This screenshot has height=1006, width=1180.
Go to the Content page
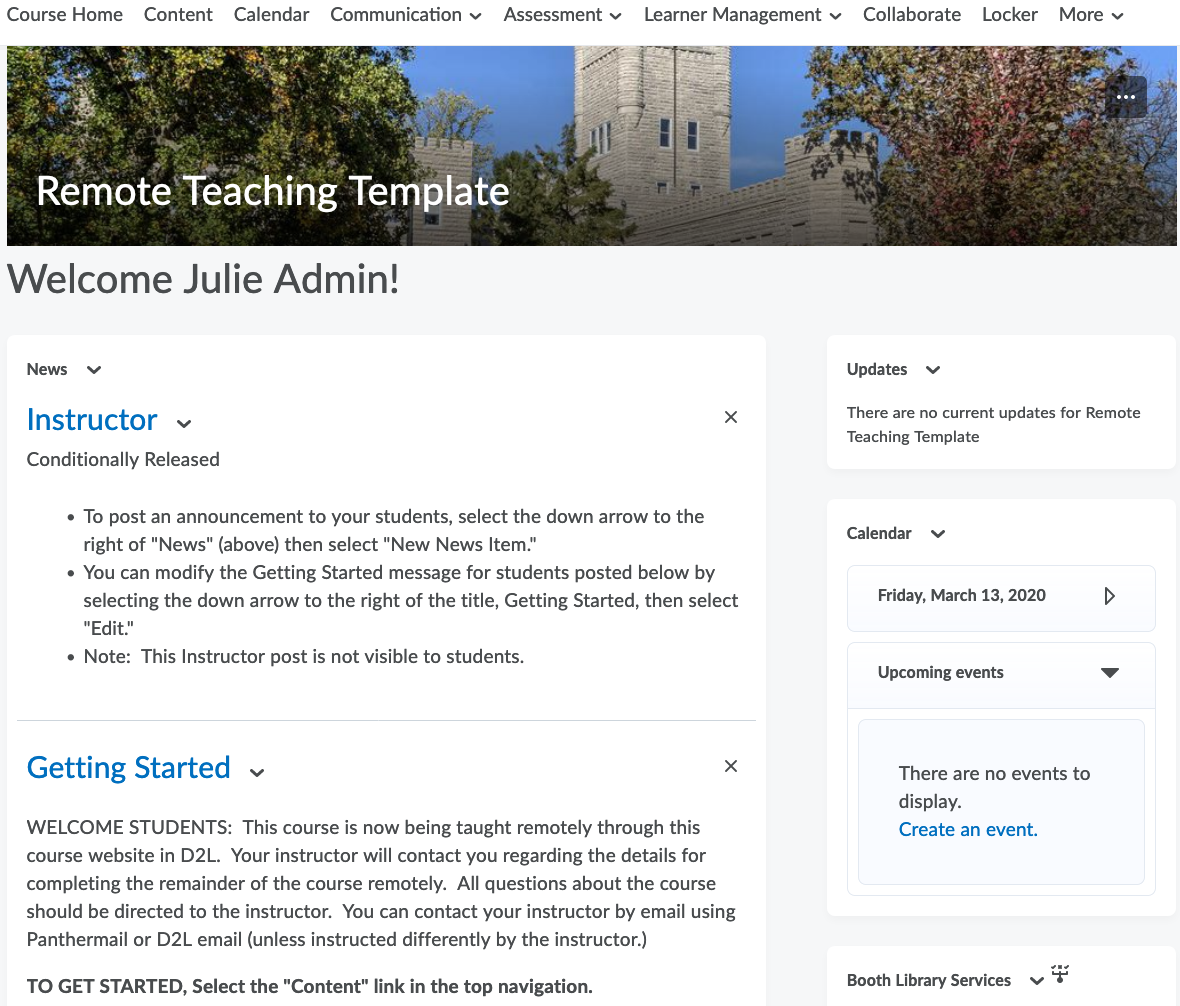pos(178,15)
